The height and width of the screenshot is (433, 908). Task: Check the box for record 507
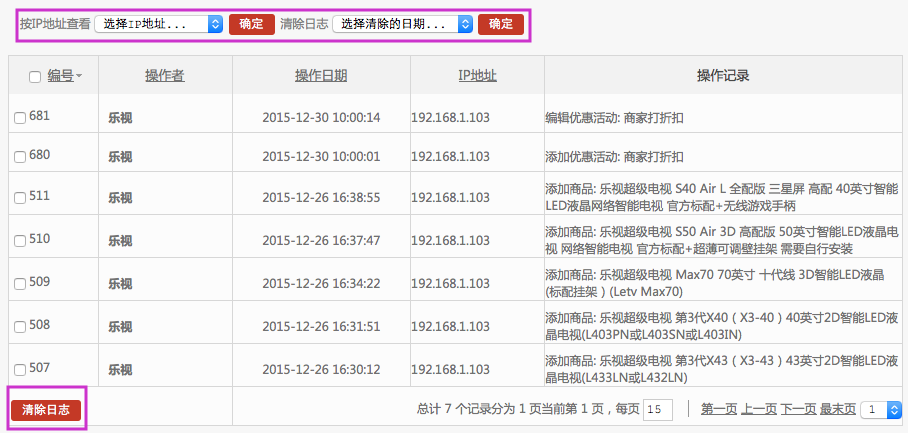point(20,370)
